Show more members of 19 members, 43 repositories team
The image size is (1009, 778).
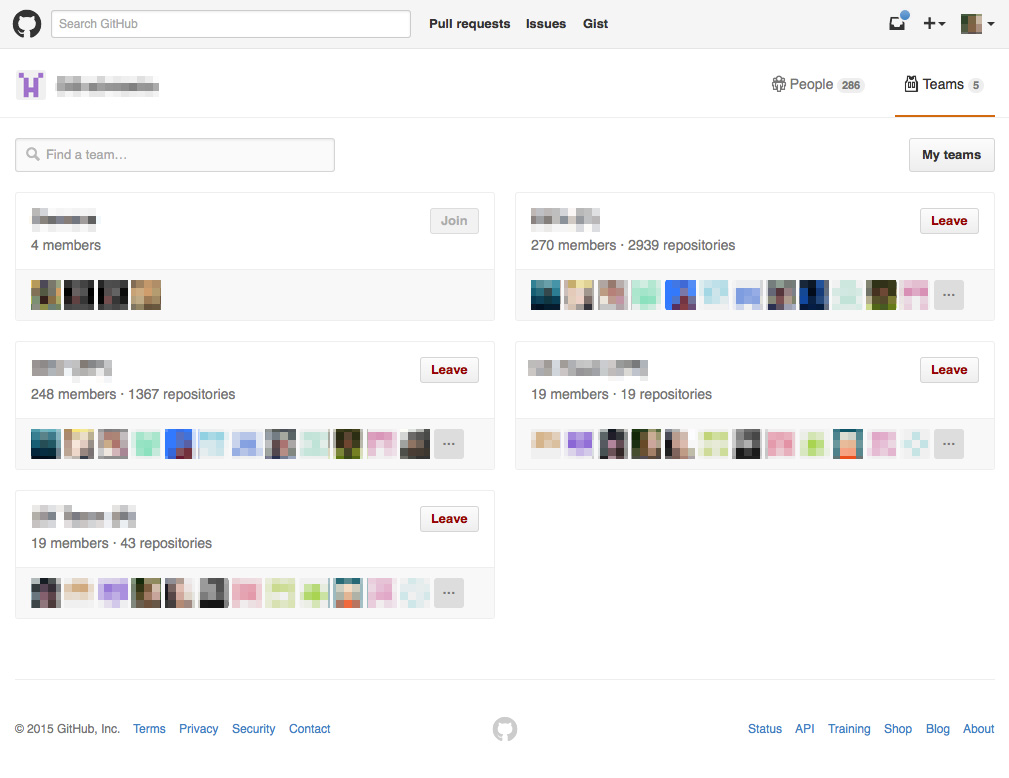point(449,593)
